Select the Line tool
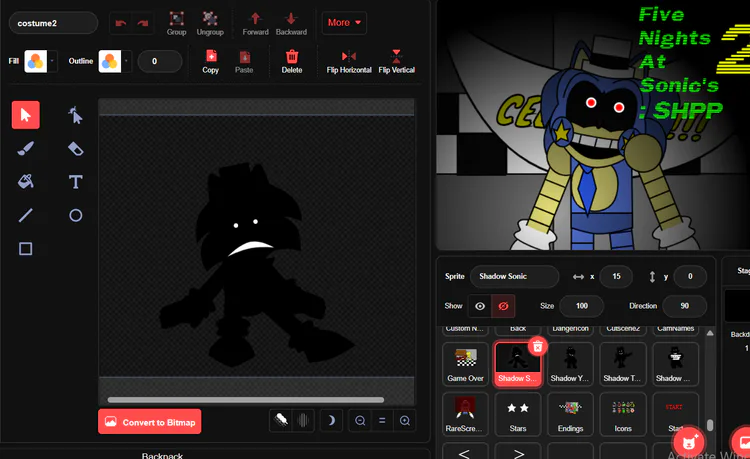The height and width of the screenshot is (459, 750). click(26, 215)
